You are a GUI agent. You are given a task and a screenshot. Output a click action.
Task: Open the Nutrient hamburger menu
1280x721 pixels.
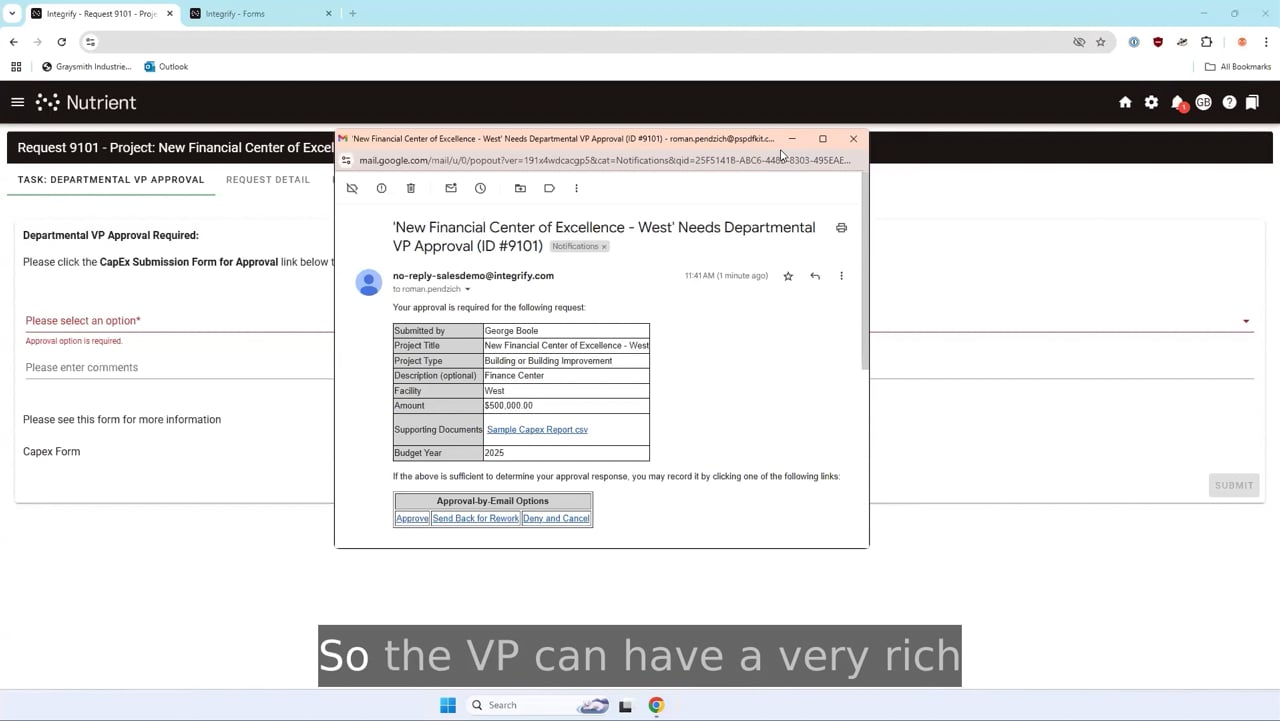(x=17, y=102)
